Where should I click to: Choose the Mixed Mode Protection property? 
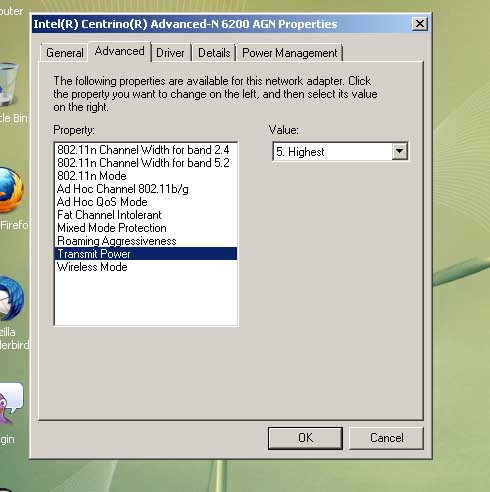(146, 228)
